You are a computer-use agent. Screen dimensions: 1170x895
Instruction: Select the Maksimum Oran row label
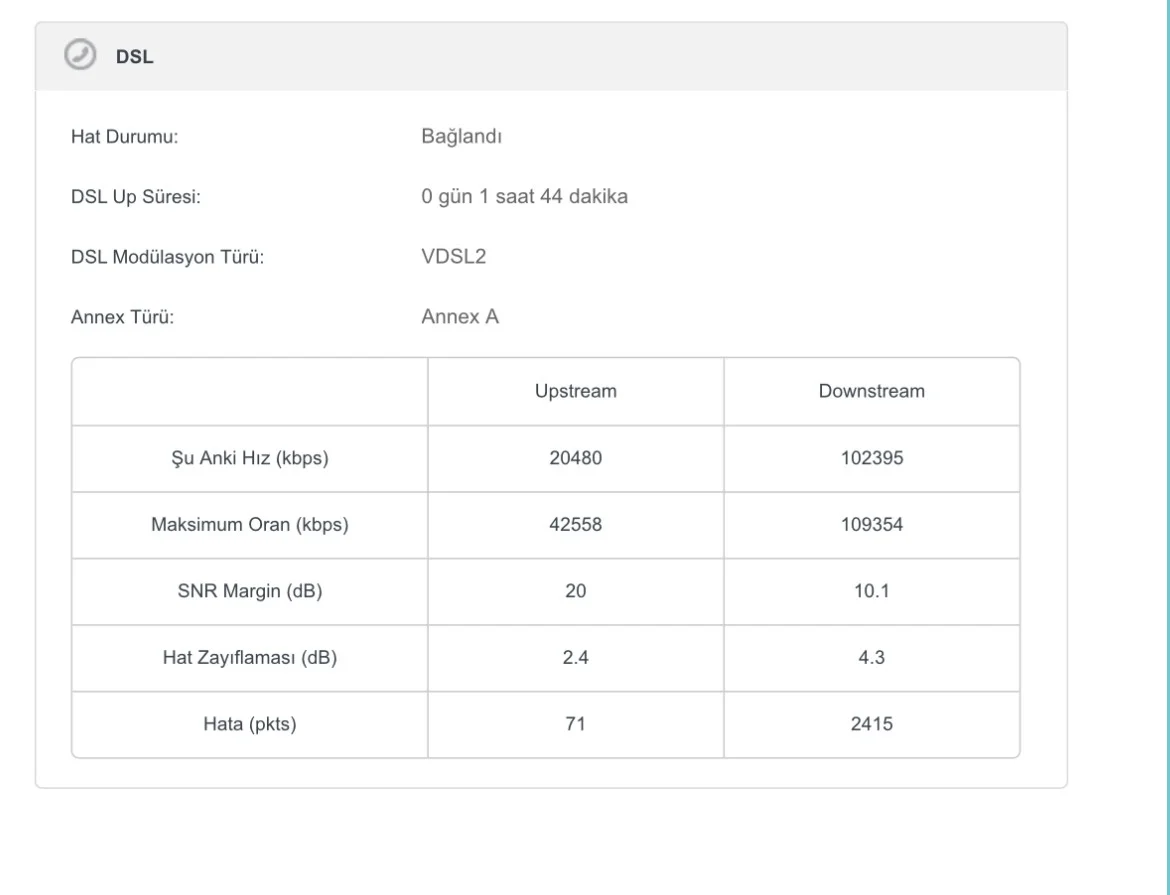tap(250, 525)
